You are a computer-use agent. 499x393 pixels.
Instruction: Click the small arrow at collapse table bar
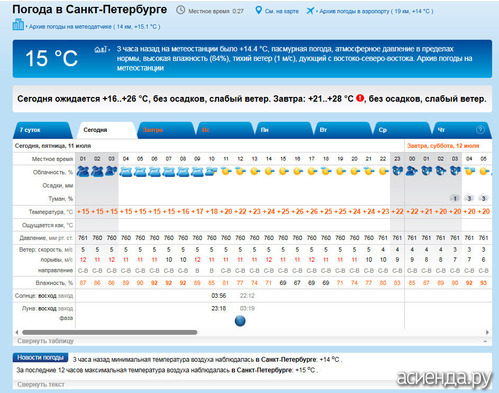(485, 341)
